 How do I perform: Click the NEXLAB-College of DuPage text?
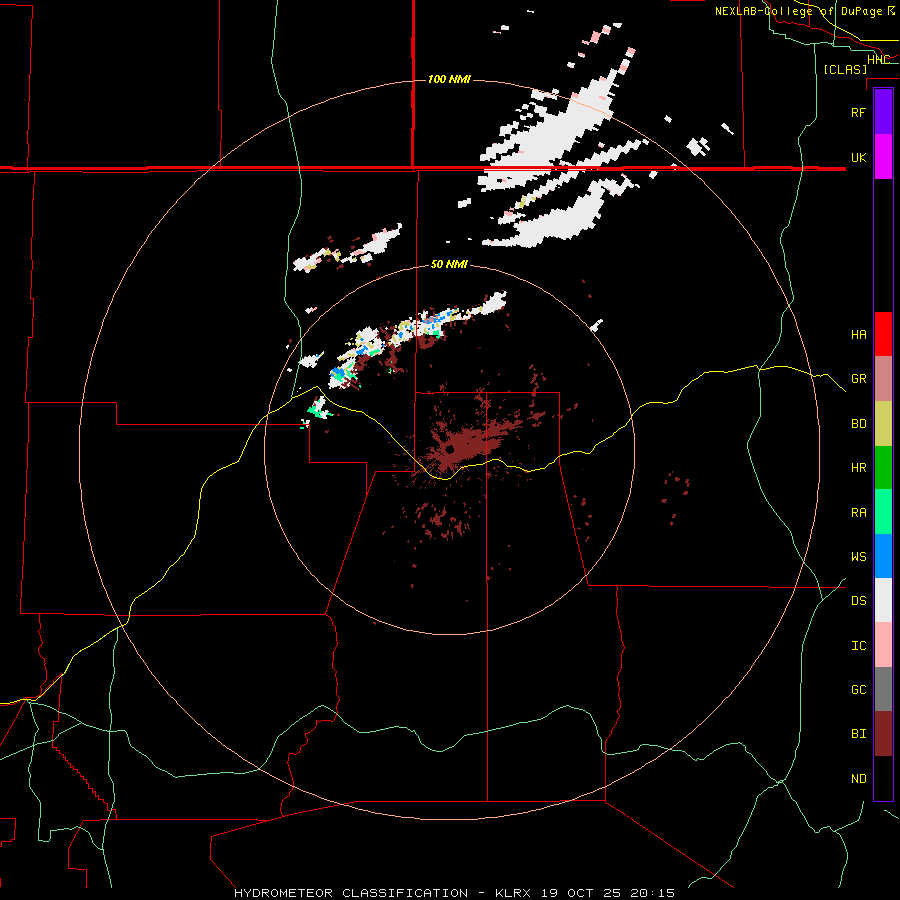click(798, 11)
